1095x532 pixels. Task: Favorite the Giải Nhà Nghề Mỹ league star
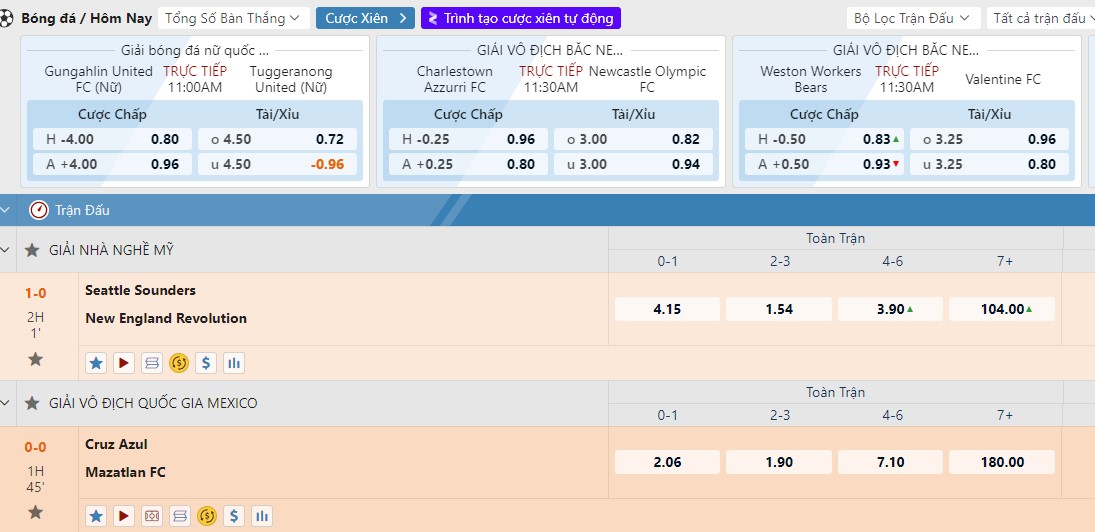pyautogui.click(x=32, y=250)
